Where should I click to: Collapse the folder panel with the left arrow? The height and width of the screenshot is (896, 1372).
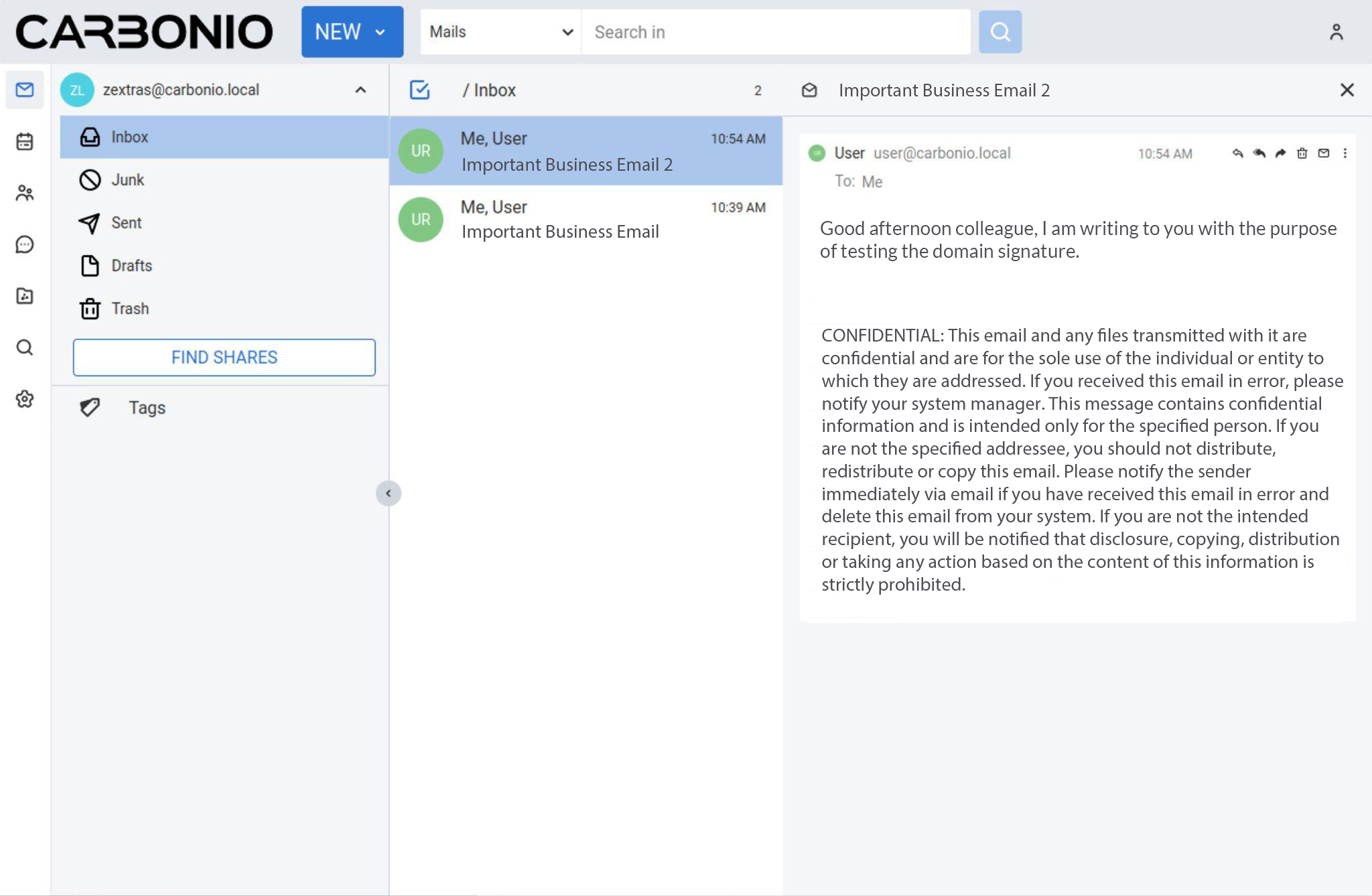click(x=389, y=493)
